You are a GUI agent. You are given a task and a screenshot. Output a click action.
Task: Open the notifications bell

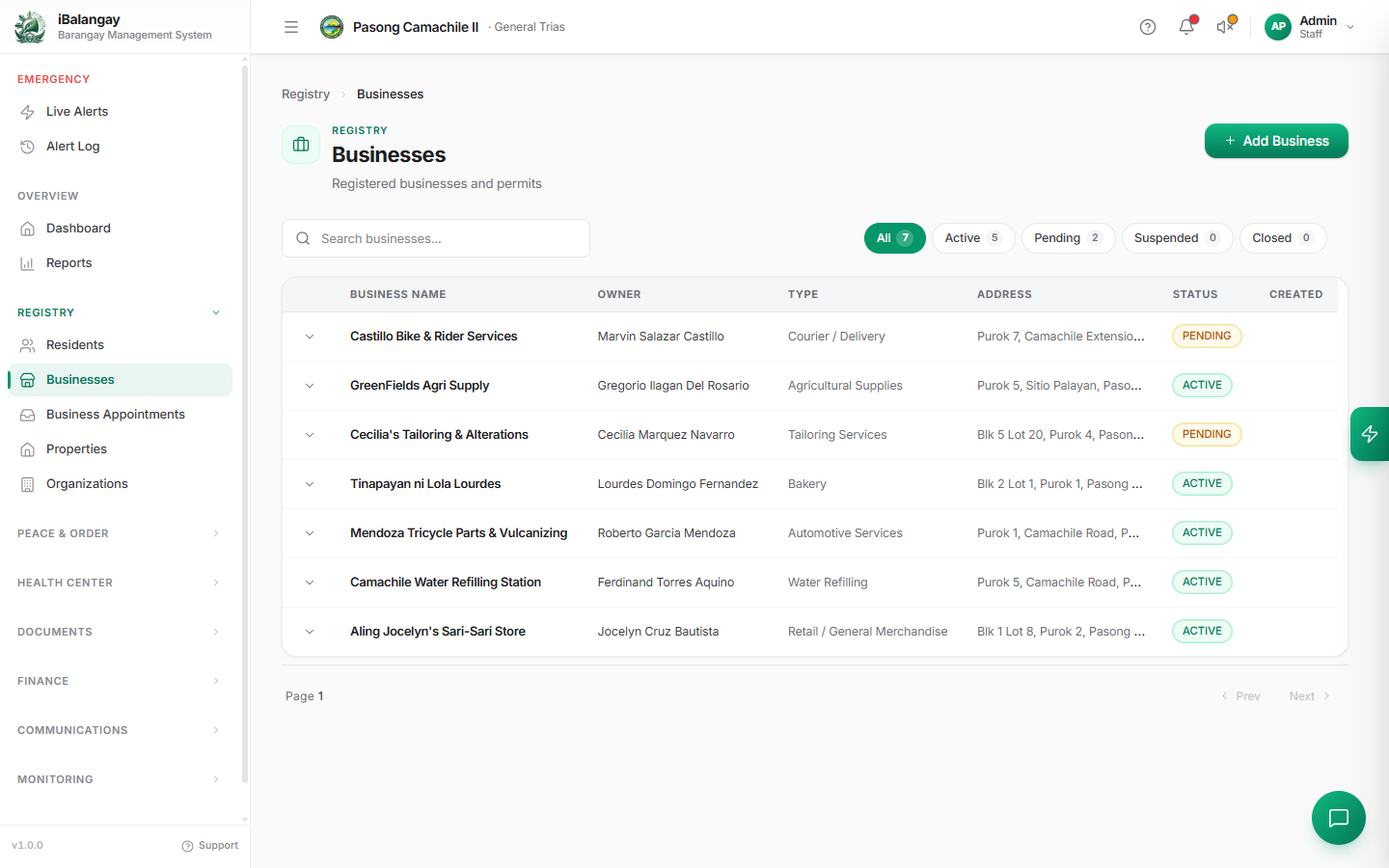tap(1186, 27)
